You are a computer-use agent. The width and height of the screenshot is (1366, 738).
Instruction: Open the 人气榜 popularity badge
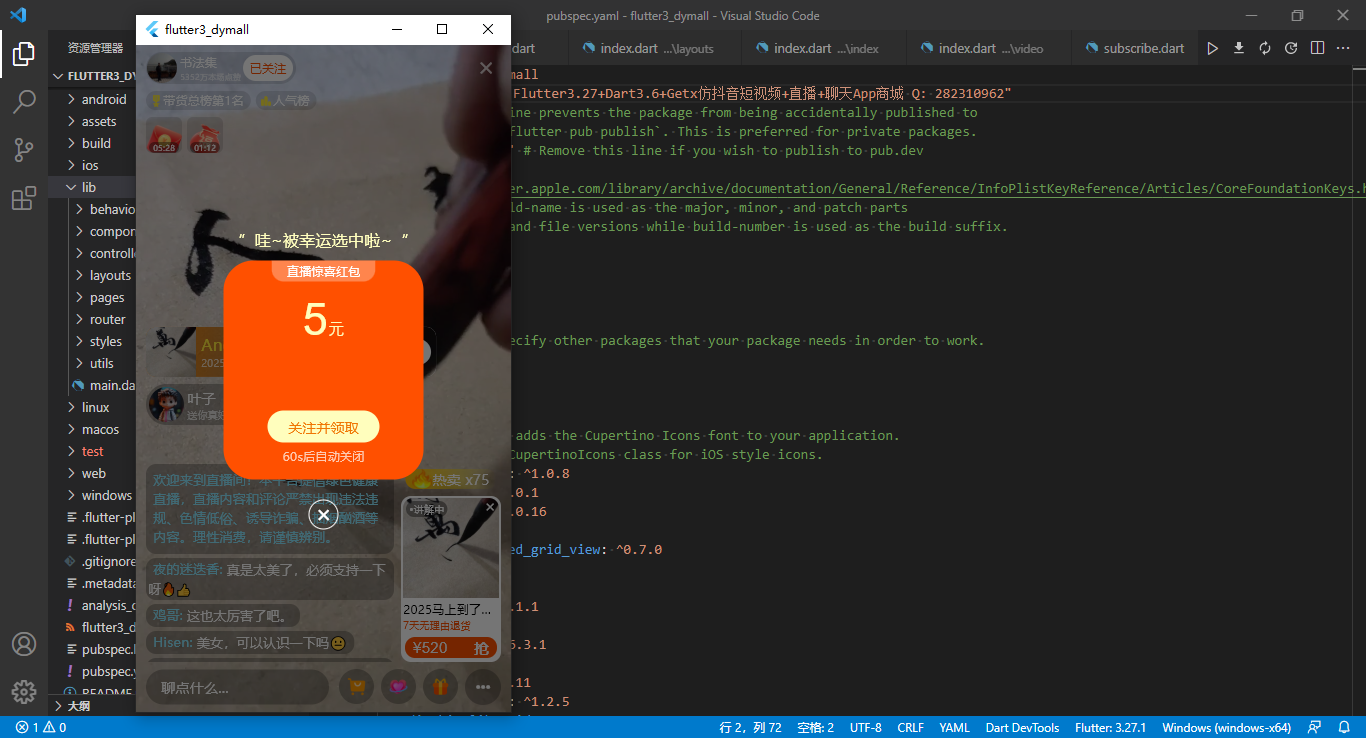point(285,100)
